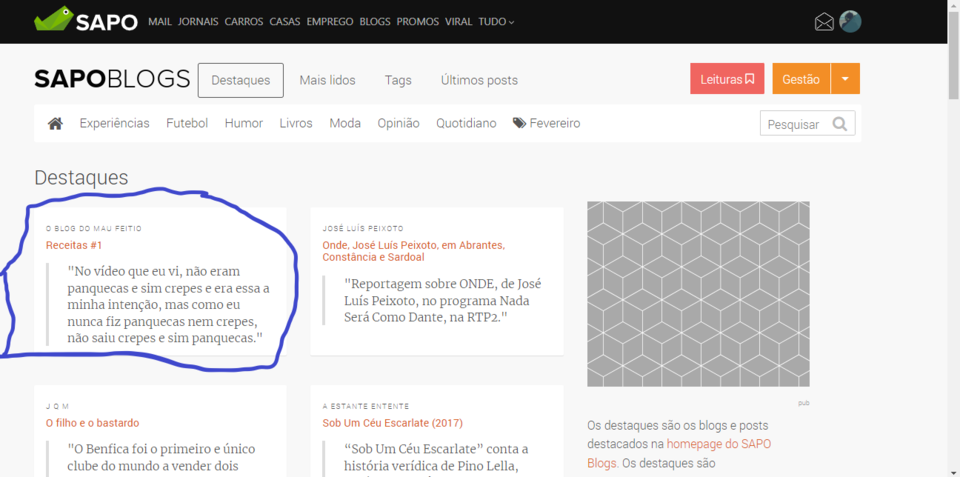Select the Destaques tab
The width and height of the screenshot is (960, 477).
(241, 80)
